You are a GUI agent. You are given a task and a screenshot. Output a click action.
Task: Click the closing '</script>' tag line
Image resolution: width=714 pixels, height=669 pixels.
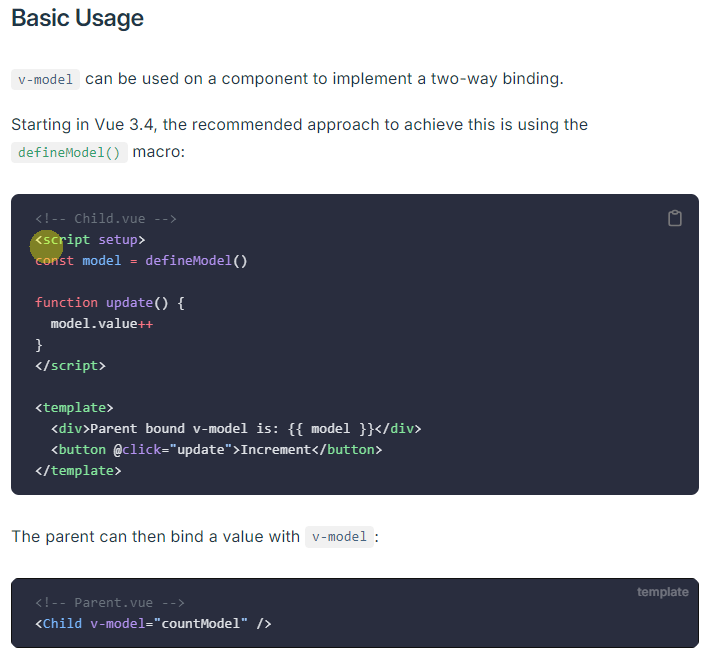click(x=70, y=366)
